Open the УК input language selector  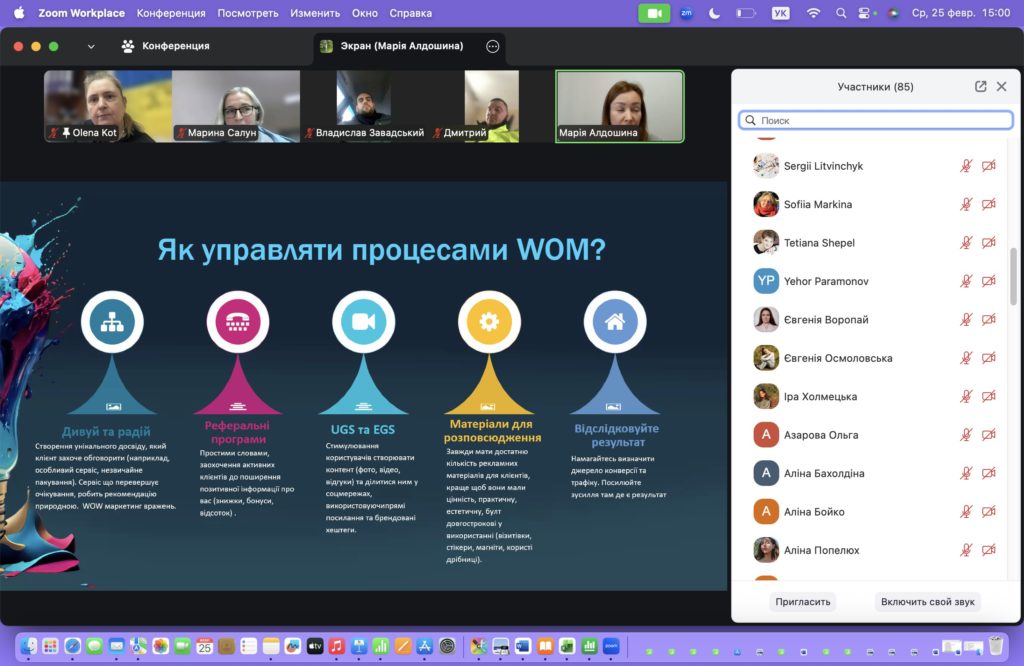coord(783,13)
